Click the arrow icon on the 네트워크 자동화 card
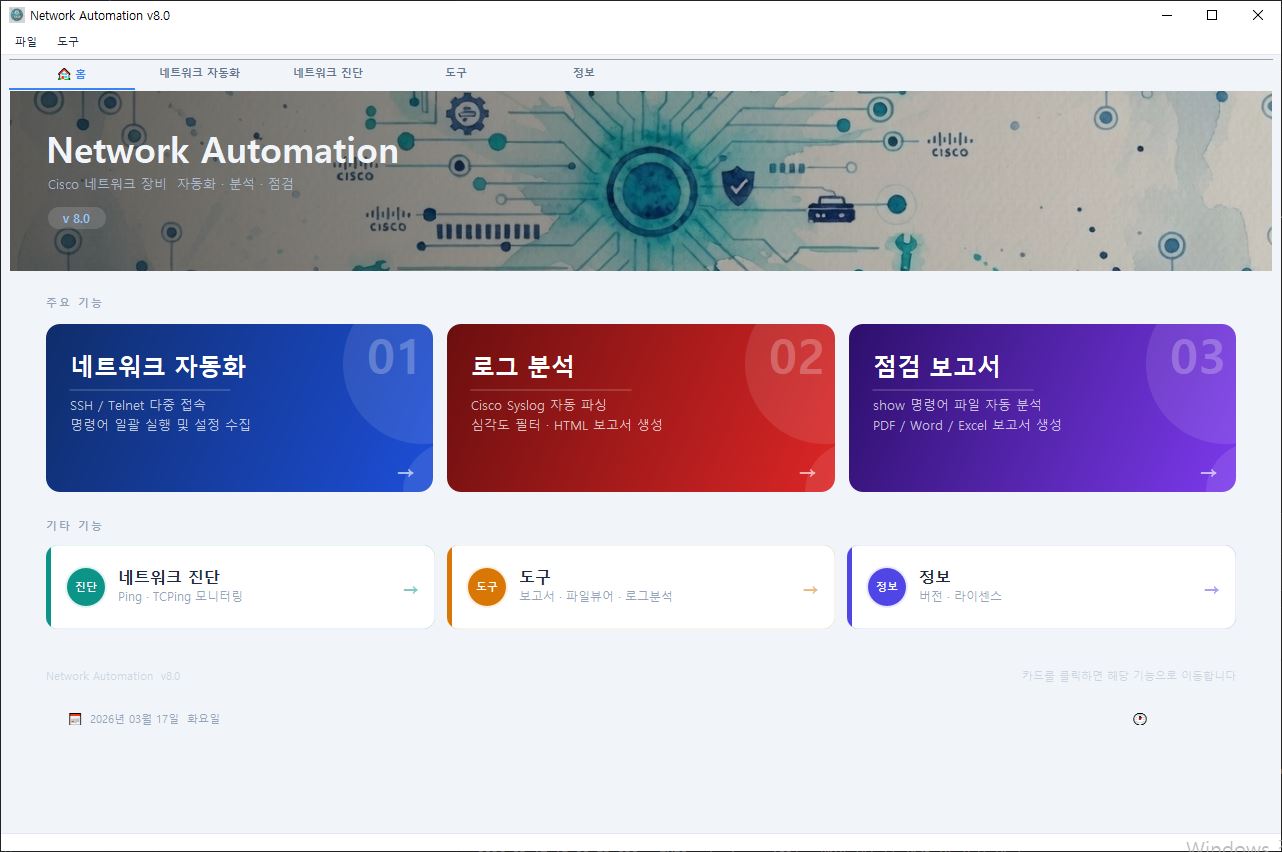This screenshot has width=1282, height=852. pyautogui.click(x=406, y=472)
